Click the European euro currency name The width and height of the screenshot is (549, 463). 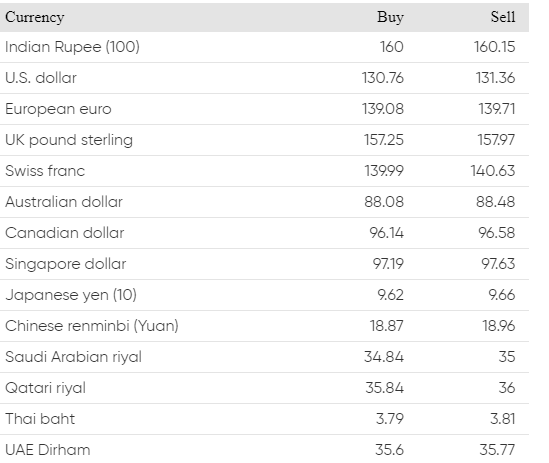pos(58,109)
